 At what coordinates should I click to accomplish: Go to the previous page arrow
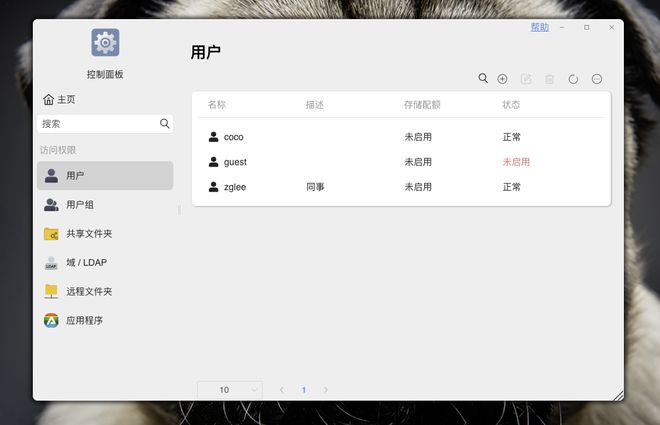tap(282, 390)
